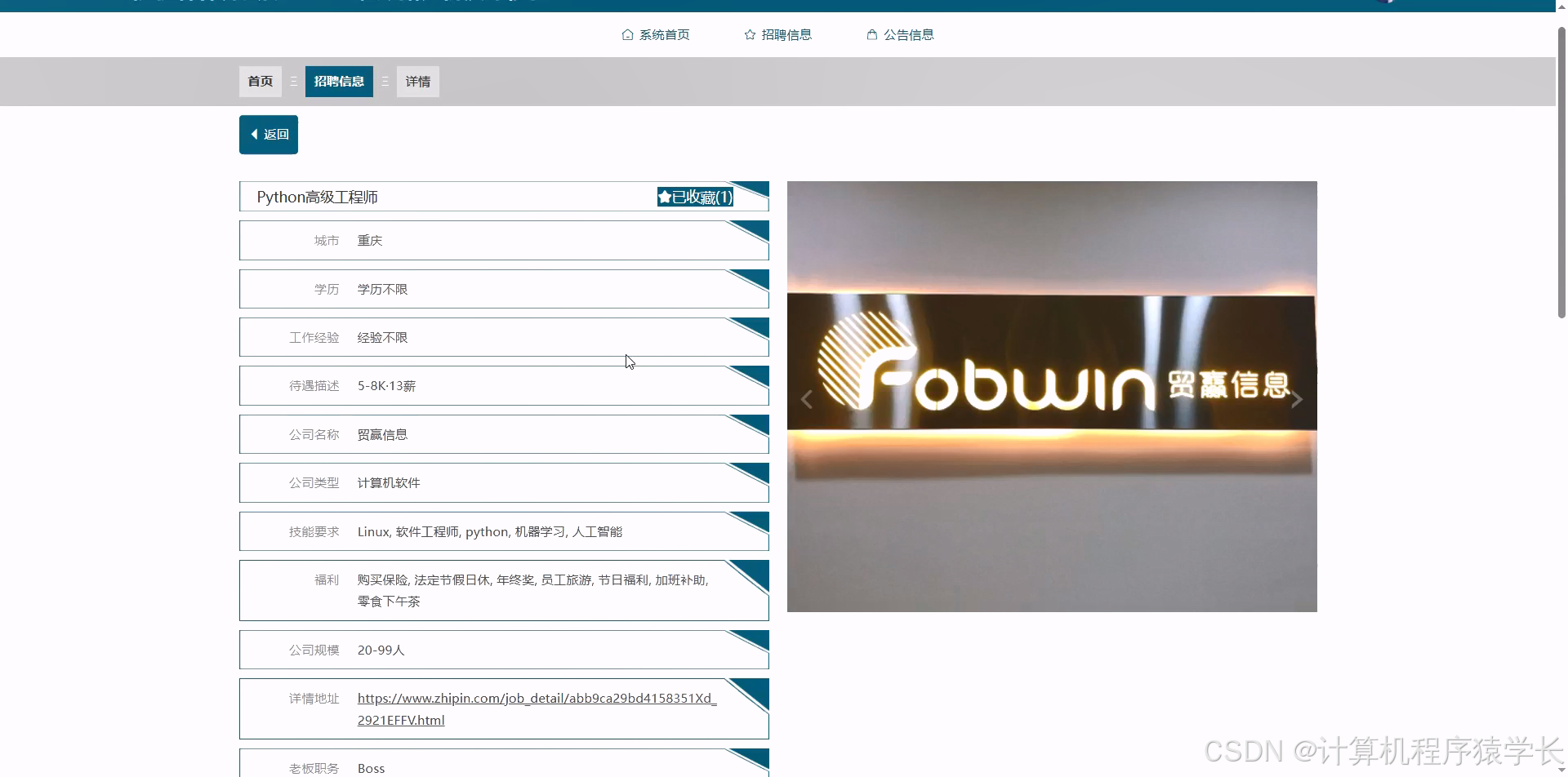
Task: Click the home icon beside 系统首页
Action: click(627, 35)
